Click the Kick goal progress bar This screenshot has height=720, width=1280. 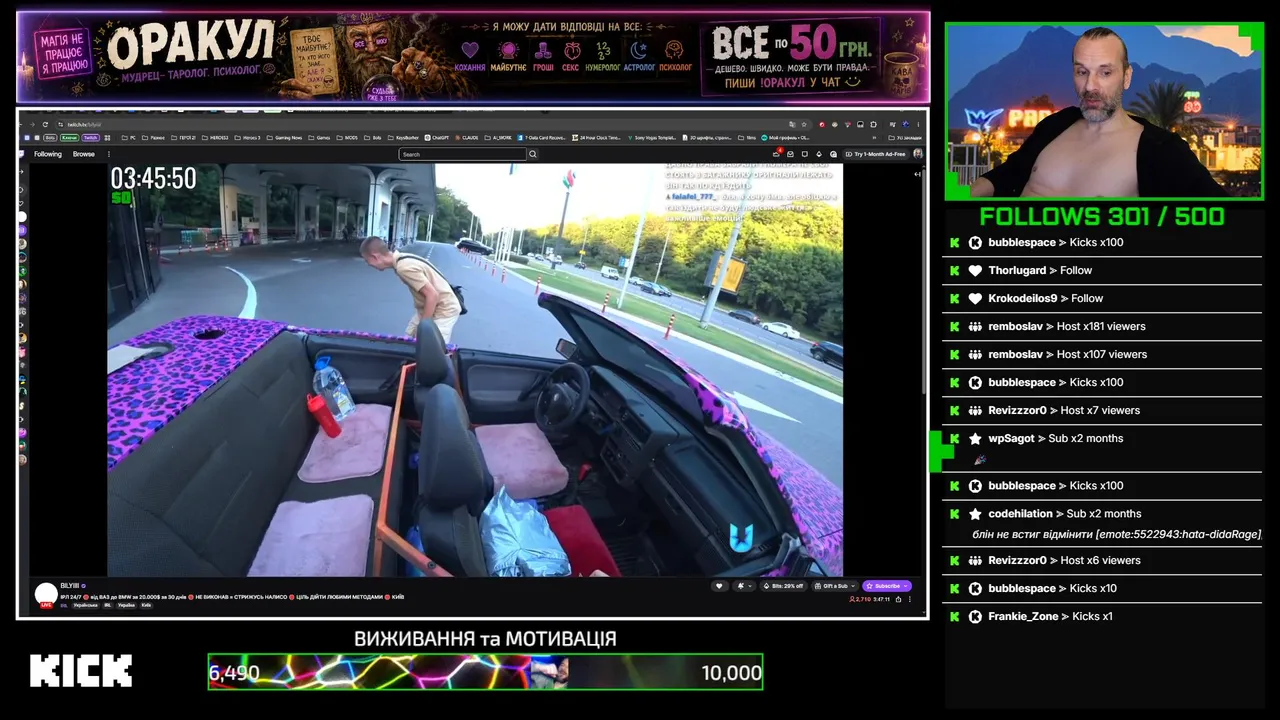[485, 672]
